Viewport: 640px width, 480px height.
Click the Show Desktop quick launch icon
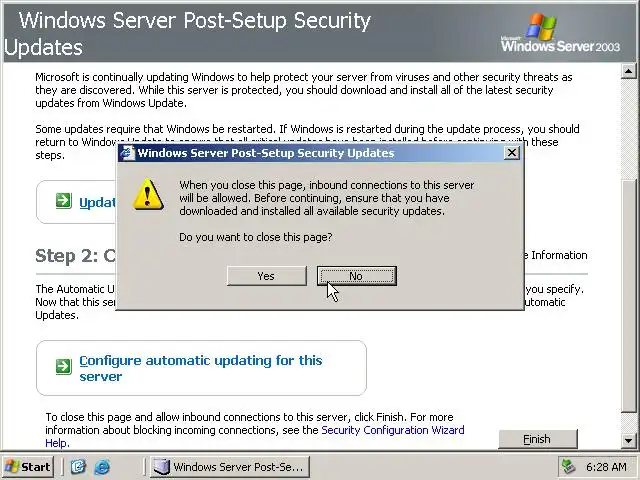pos(78,467)
